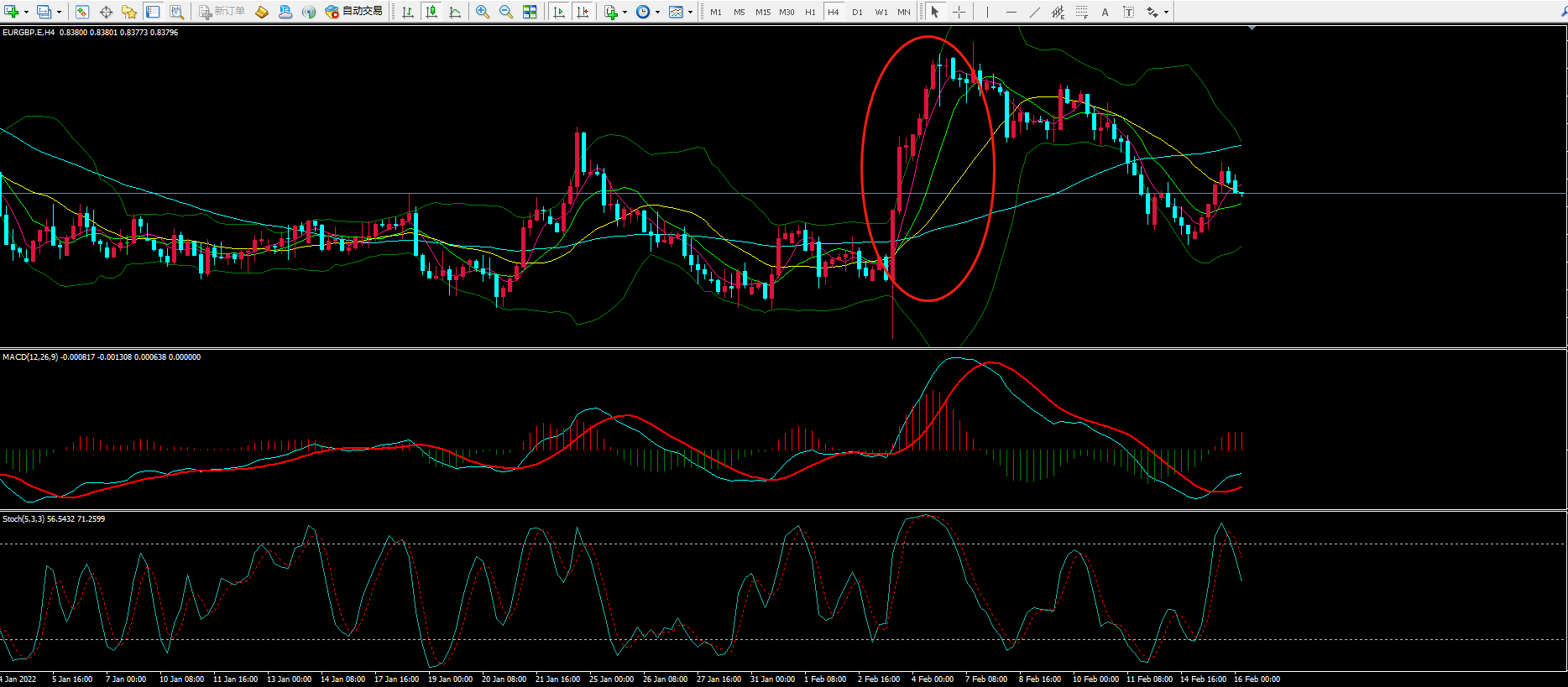Toggle chart shift from right edge

point(583,12)
